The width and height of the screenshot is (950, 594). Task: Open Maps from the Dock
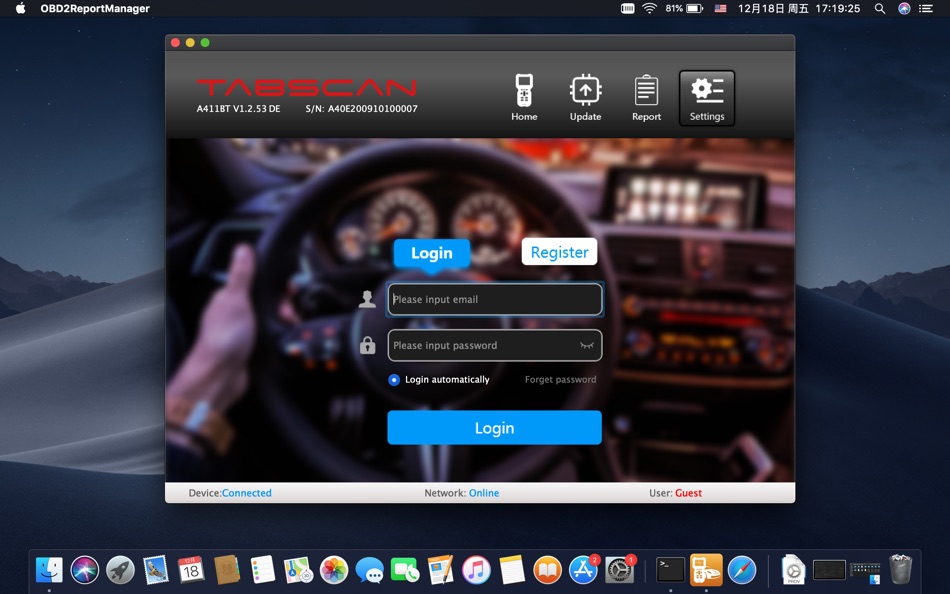[x=298, y=570]
